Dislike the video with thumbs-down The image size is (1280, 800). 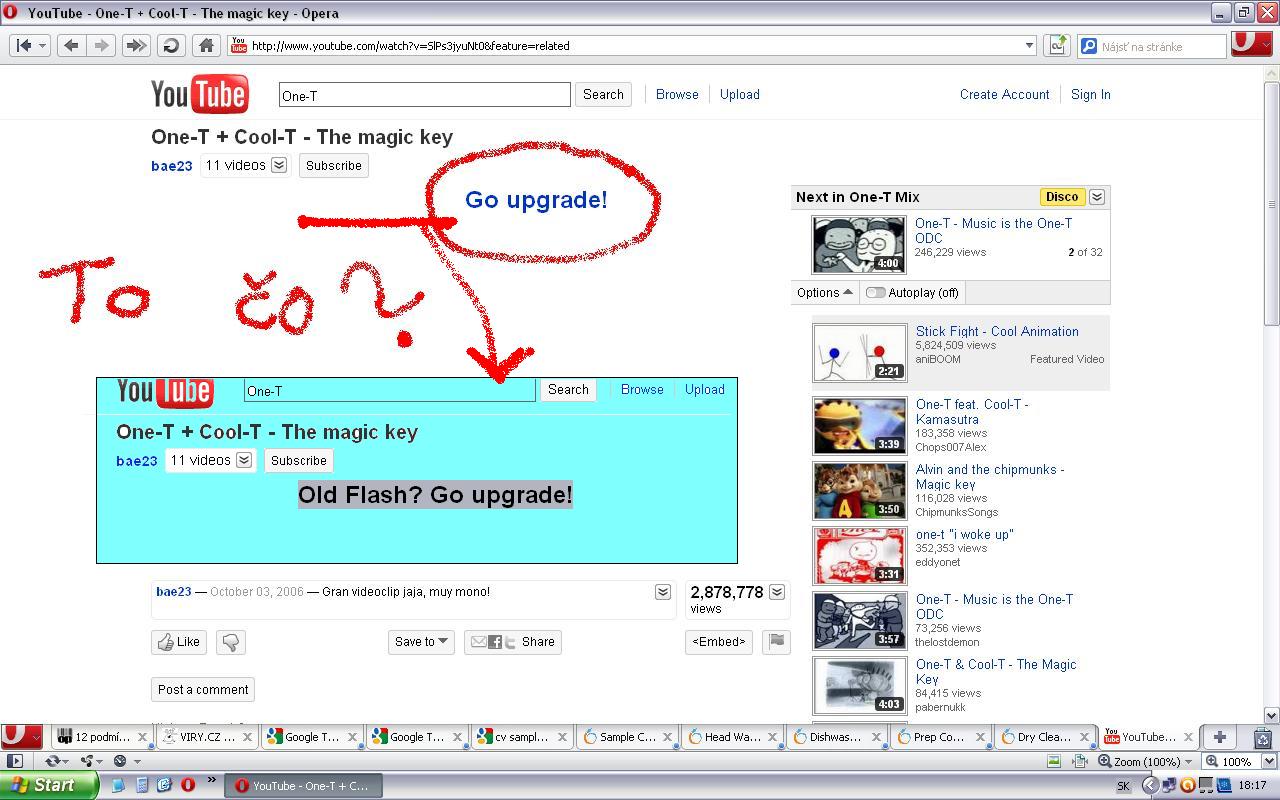[230, 642]
